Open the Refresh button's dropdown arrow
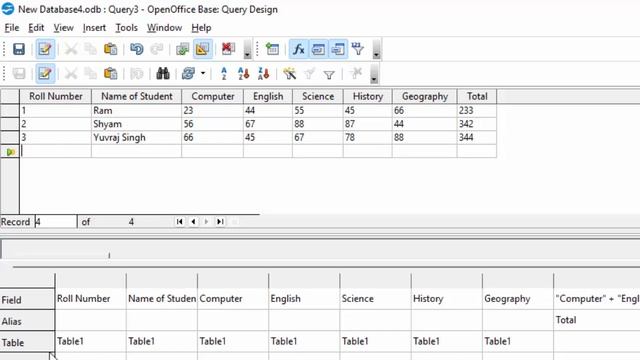 203,74
